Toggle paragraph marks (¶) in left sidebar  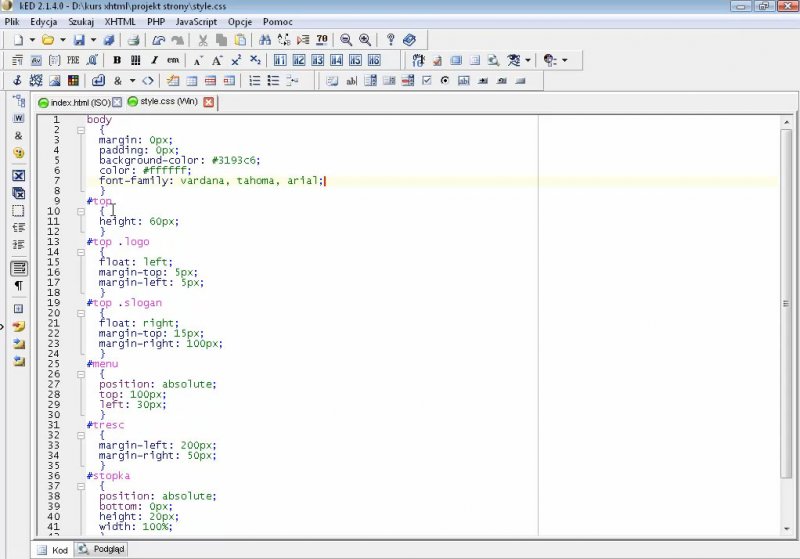tap(18, 286)
